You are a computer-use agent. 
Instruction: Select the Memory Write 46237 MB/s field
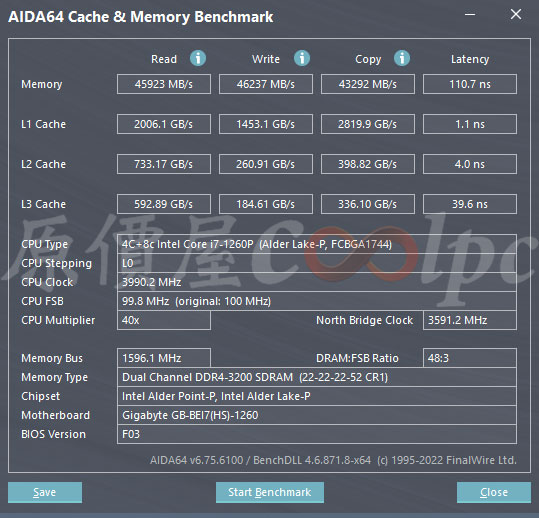pyautogui.click(x=266, y=84)
